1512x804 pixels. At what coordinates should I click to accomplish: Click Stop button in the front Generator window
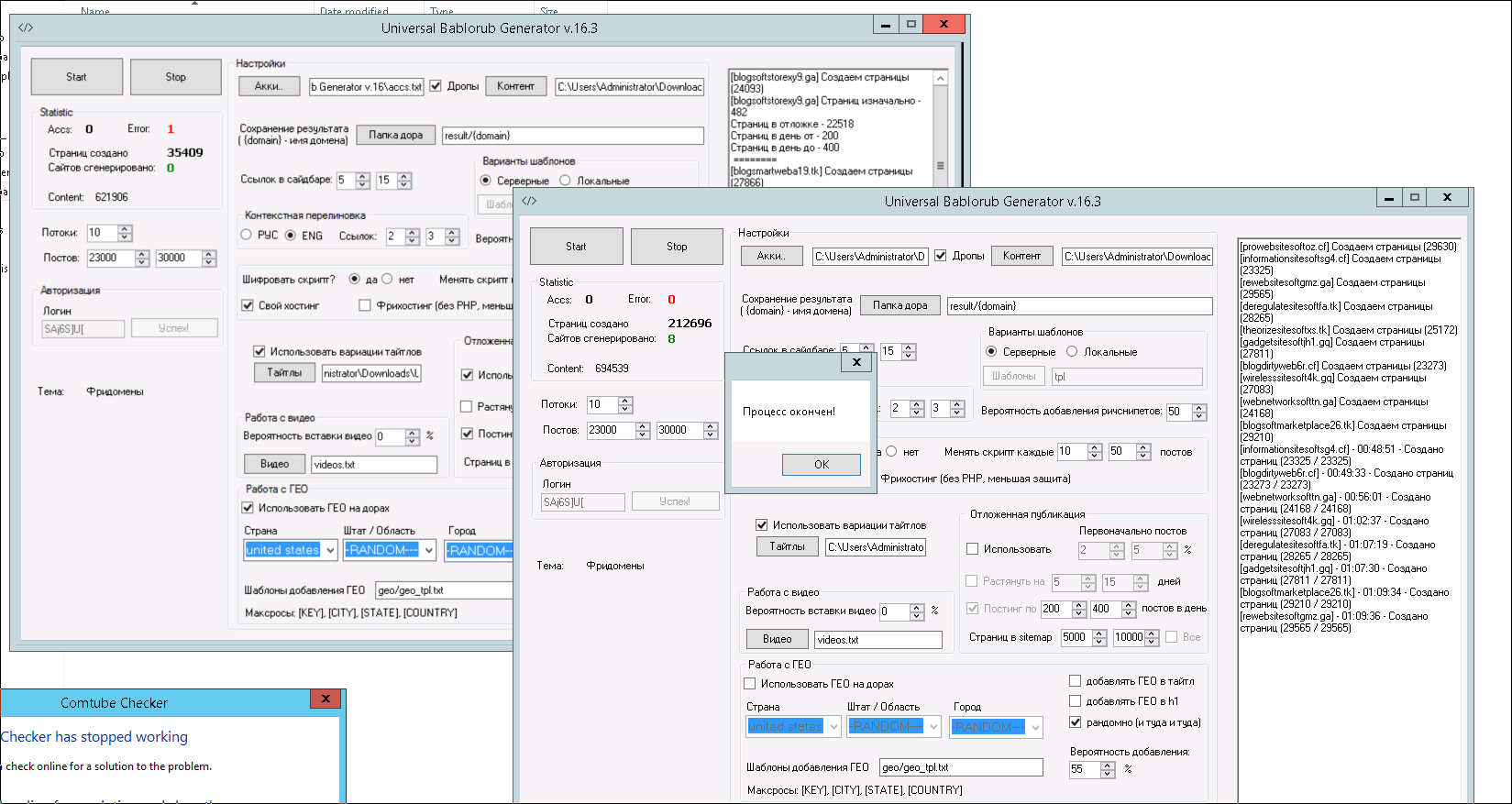click(677, 247)
